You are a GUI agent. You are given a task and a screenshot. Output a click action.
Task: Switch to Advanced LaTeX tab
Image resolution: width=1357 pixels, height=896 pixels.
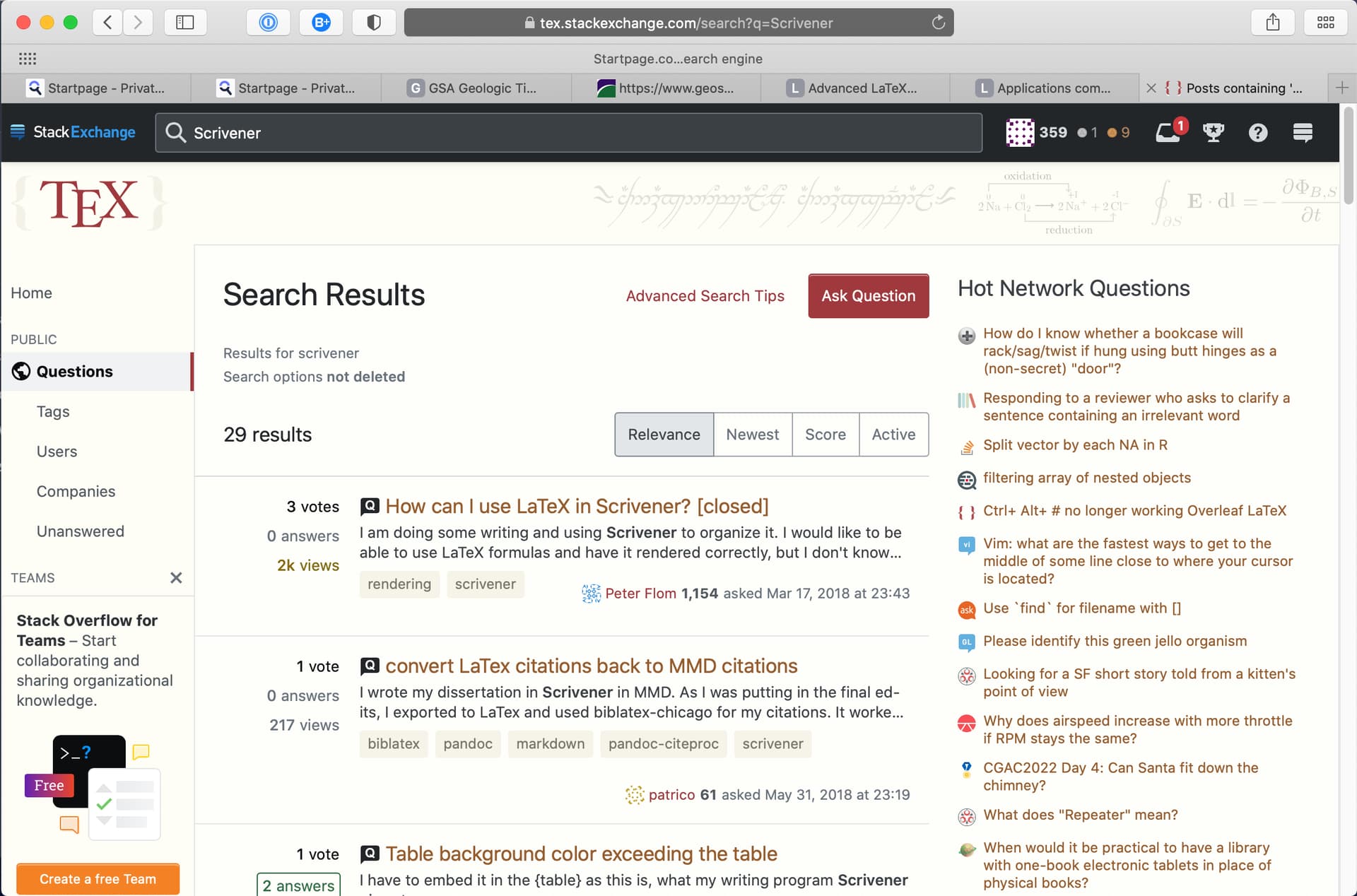(855, 88)
